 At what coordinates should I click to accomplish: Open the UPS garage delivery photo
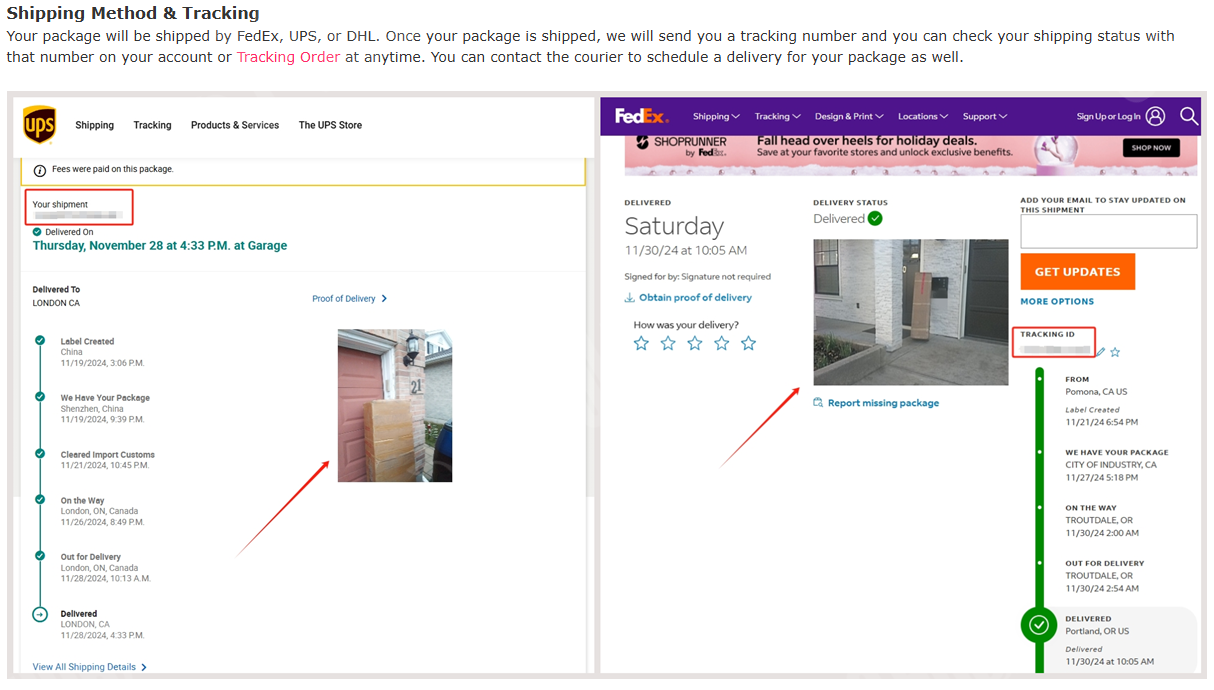pyautogui.click(x=395, y=406)
